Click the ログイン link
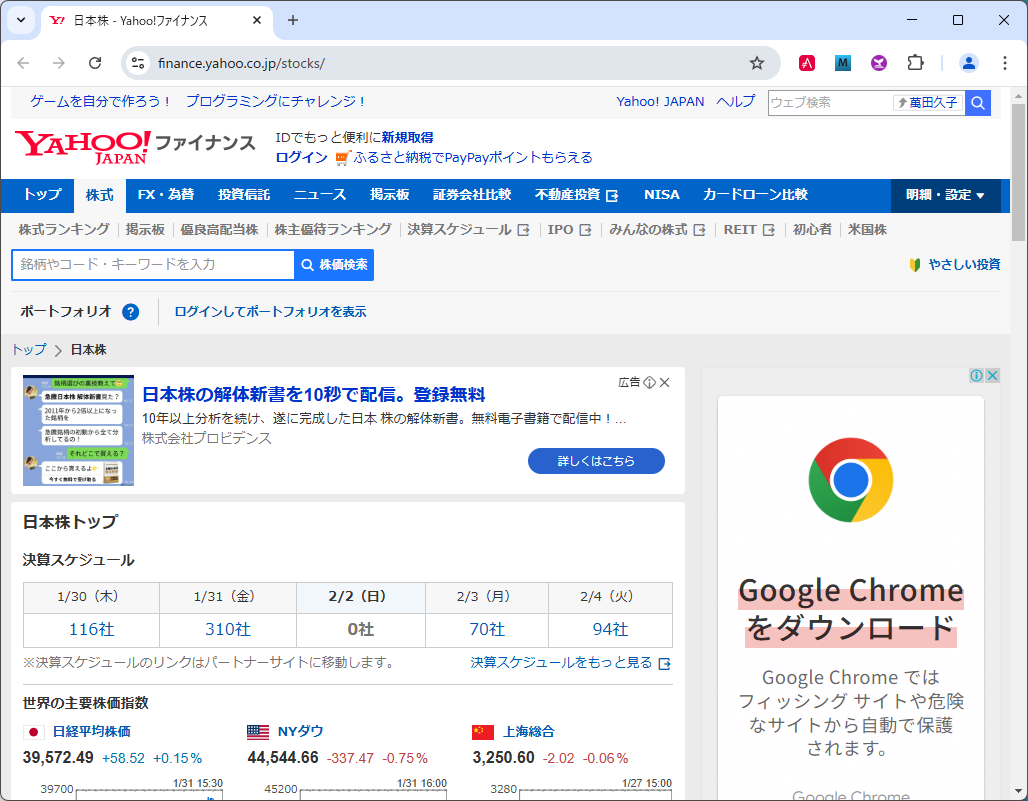The width and height of the screenshot is (1028, 801). click(301, 157)
